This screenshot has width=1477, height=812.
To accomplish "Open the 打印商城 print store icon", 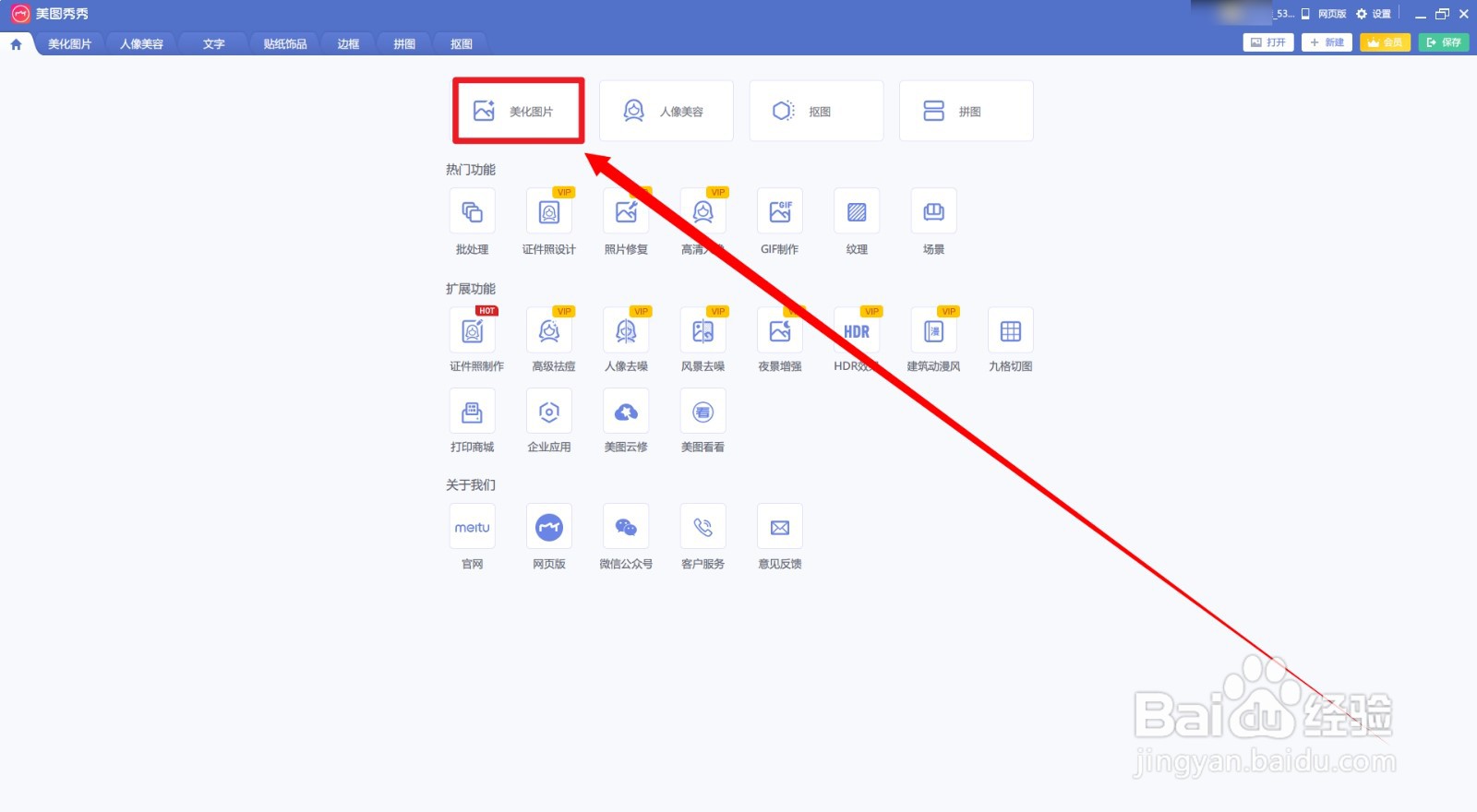I will (x=472, y=412).
